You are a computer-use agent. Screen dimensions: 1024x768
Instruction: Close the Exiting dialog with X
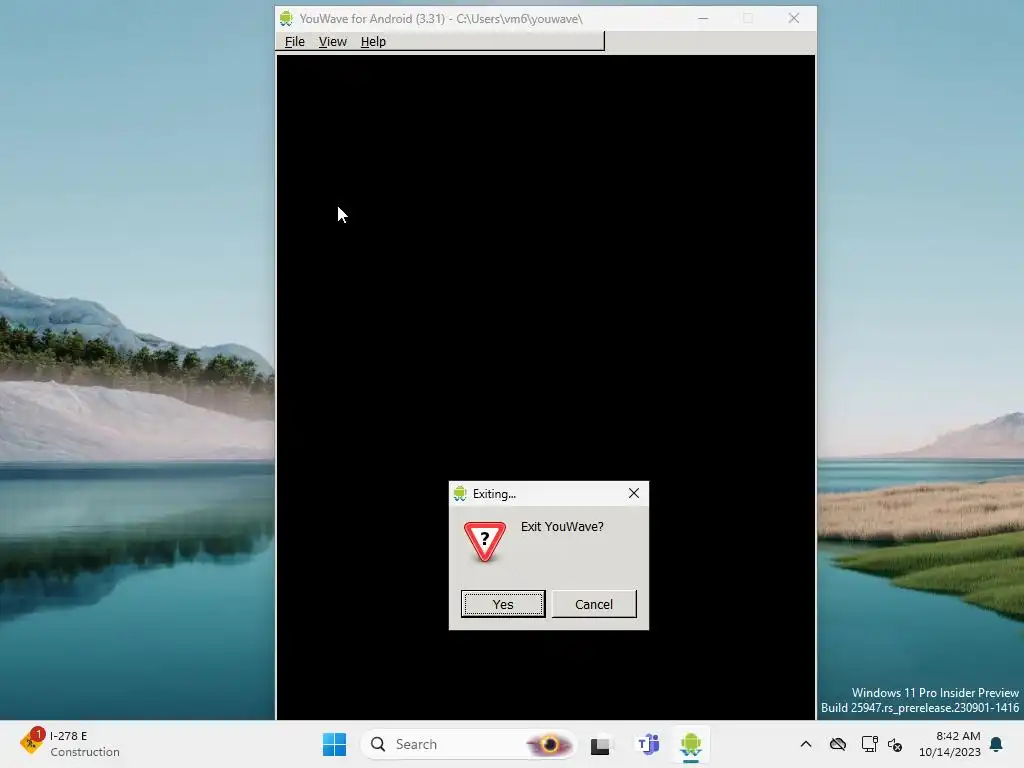pyautogui.click(x=633, y=493)
